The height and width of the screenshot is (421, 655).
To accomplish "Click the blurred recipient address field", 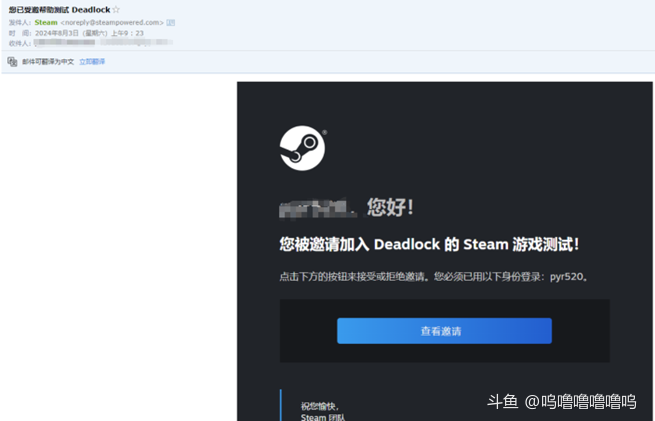I will click(100, 43).
